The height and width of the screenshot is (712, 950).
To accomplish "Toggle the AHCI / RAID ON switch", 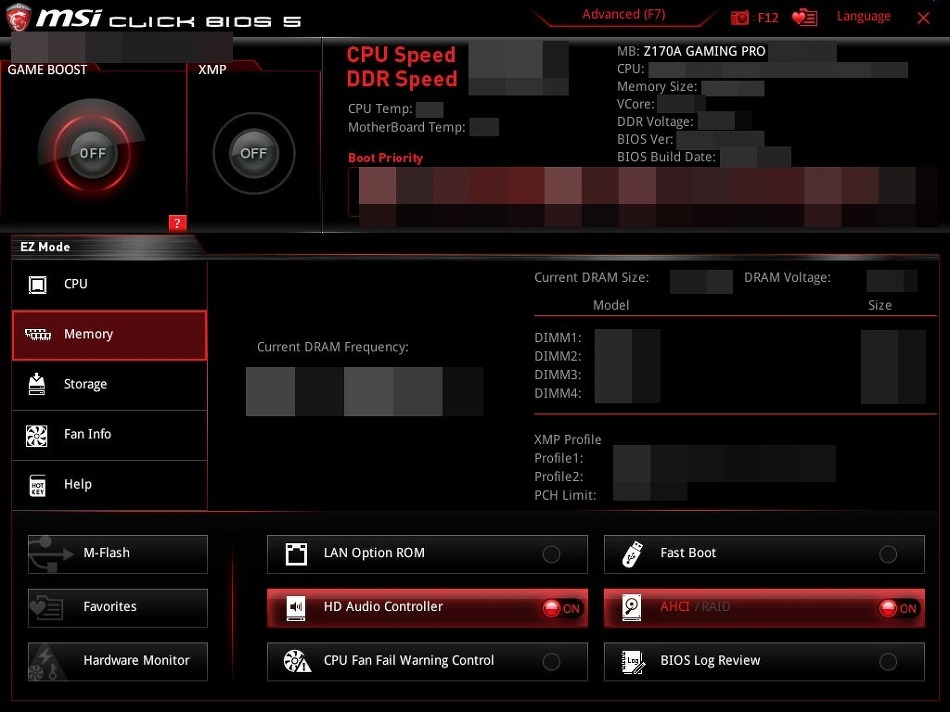I will [899, 608].
